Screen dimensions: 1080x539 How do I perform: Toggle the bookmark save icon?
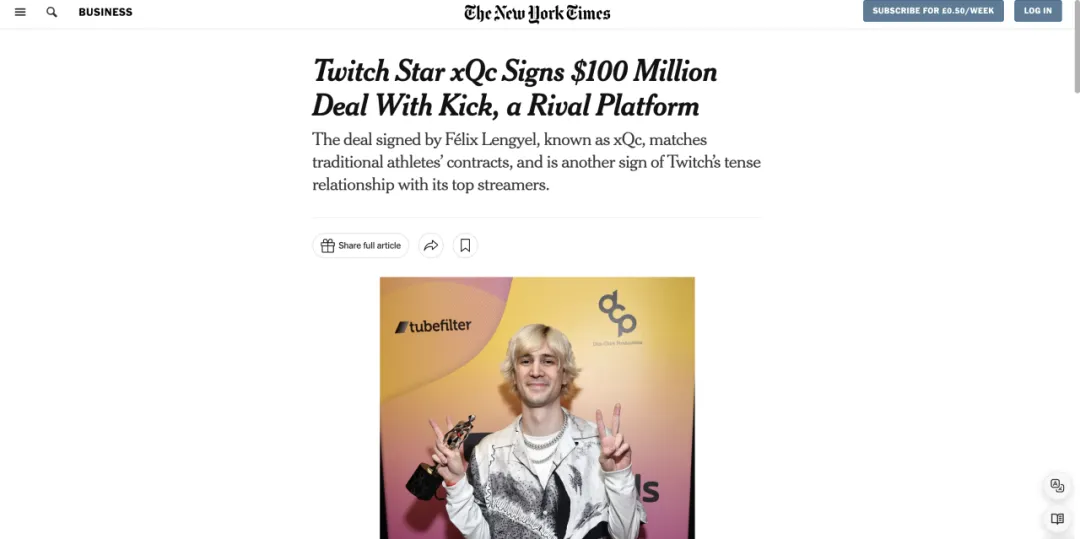tap(465, 246)
